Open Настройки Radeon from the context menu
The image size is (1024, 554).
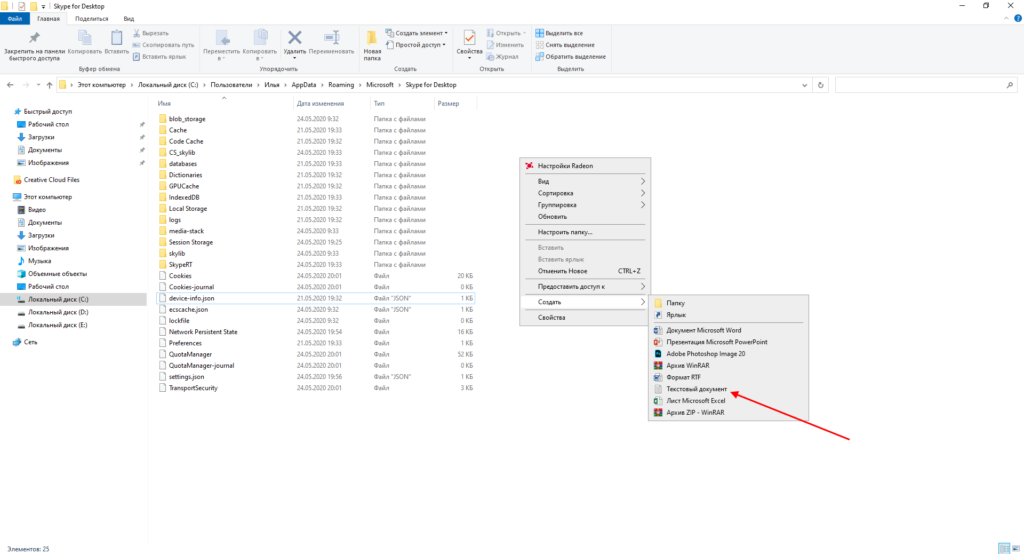coord(565,165)
